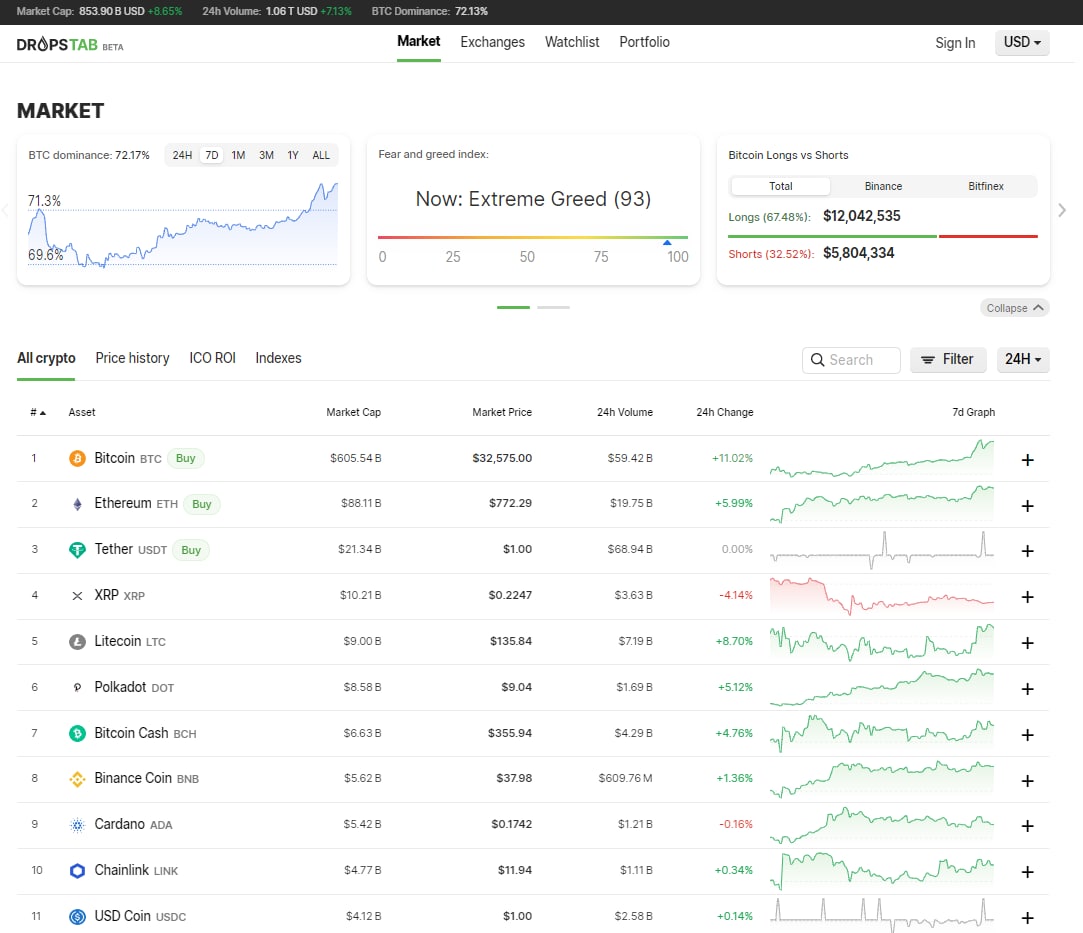The width and height of the screenshot is (1083, 933).
Task: Select the 24H dominance chart range
Action: (182, 155)
